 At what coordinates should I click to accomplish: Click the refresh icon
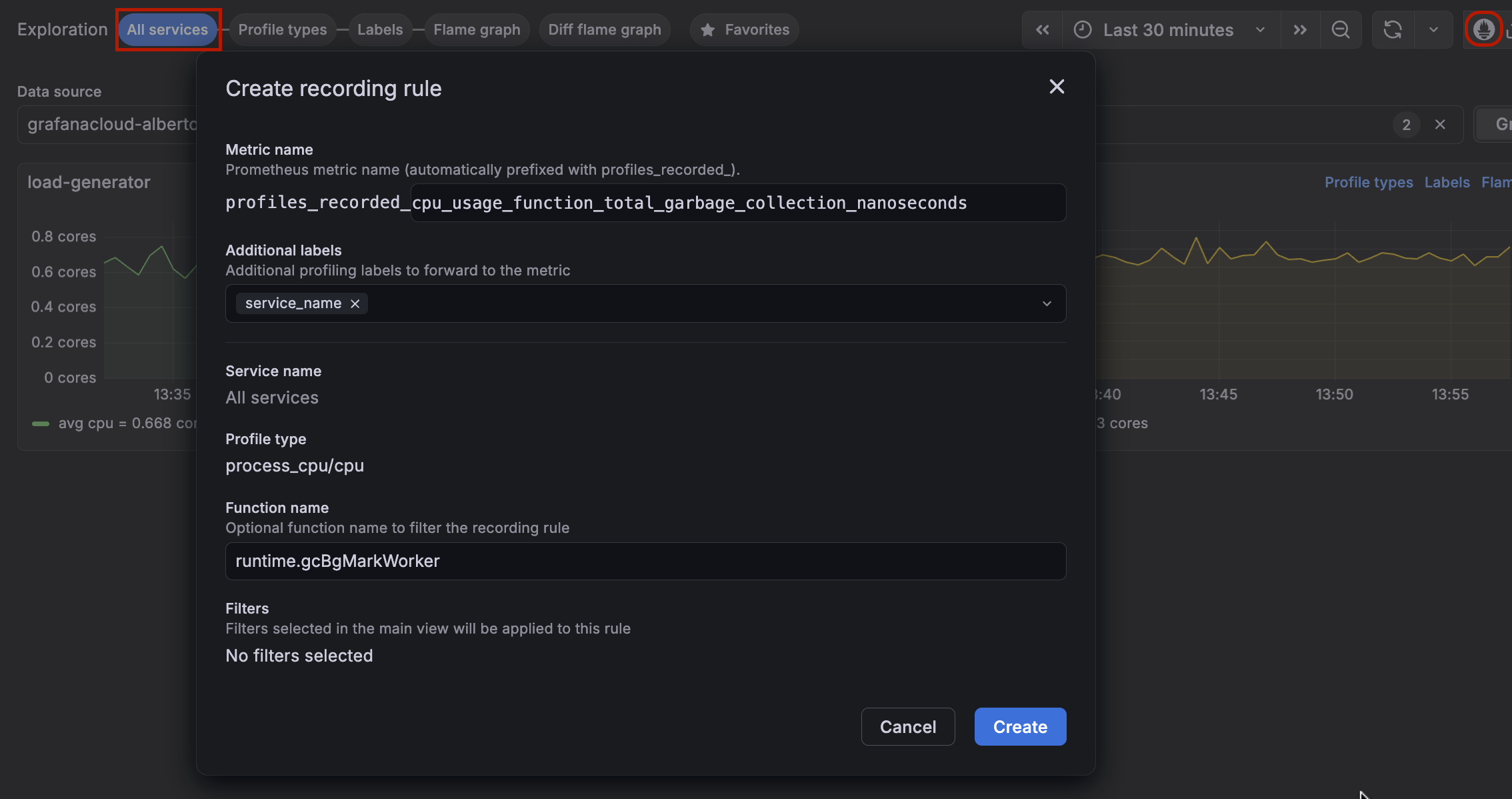coord(1393,30)
